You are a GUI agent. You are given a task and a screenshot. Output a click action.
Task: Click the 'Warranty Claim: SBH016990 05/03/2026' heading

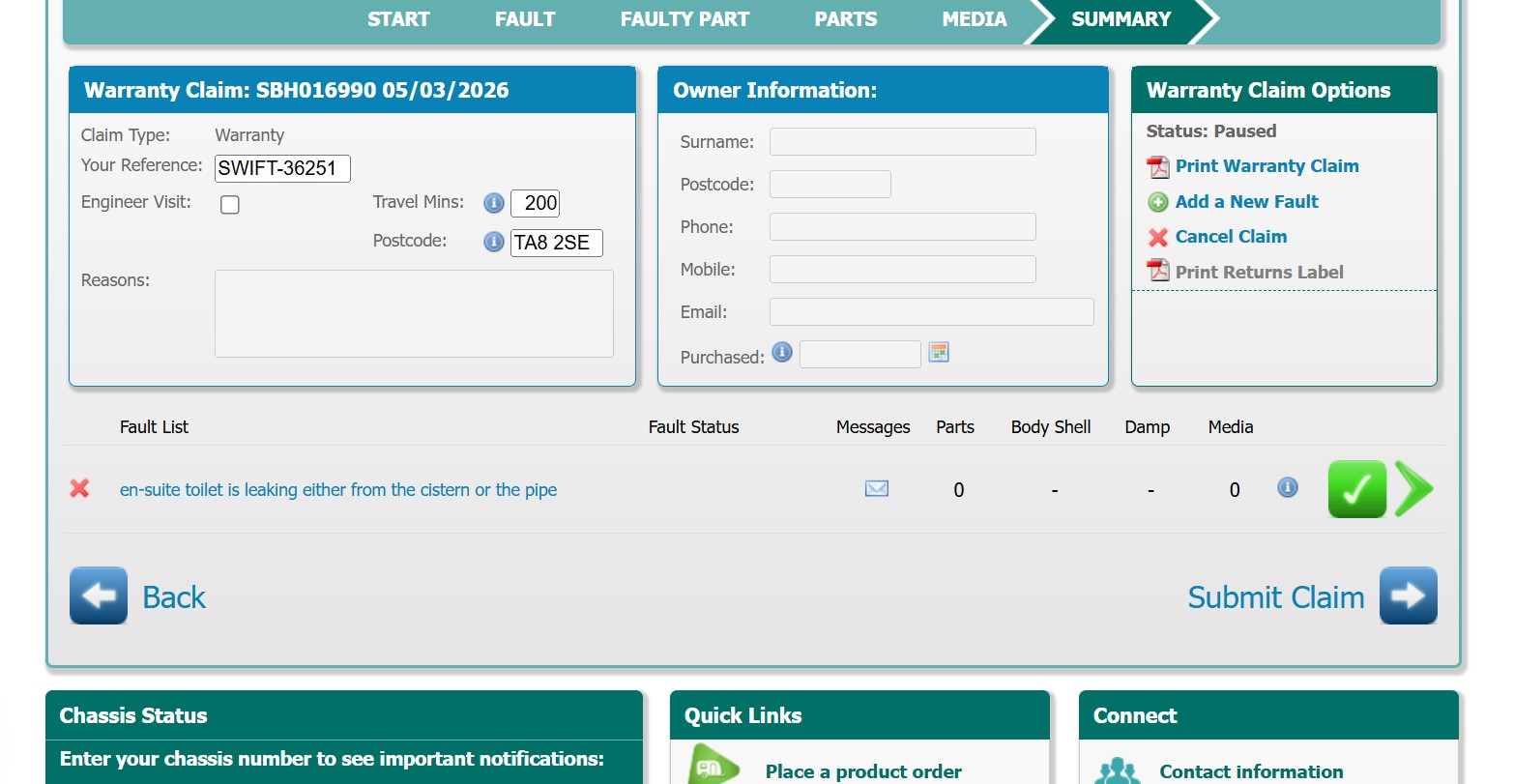297,91
